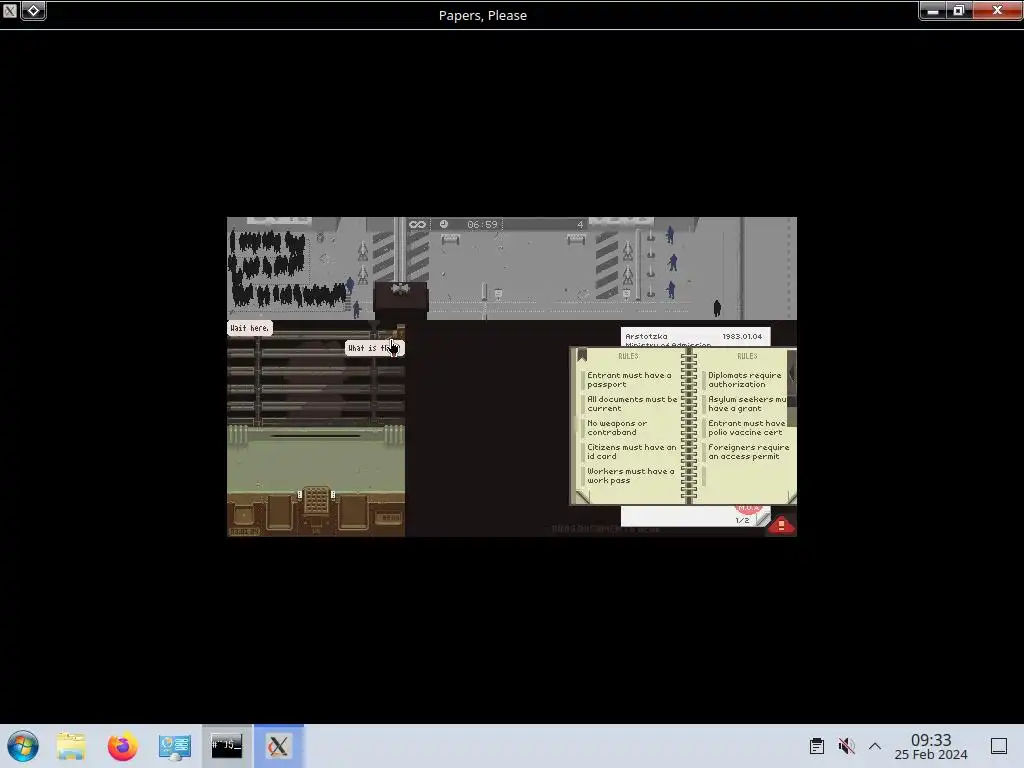The image size is (1024, 768).
Task: Click the 06:59 time display
Action: [x=482, y=224]
